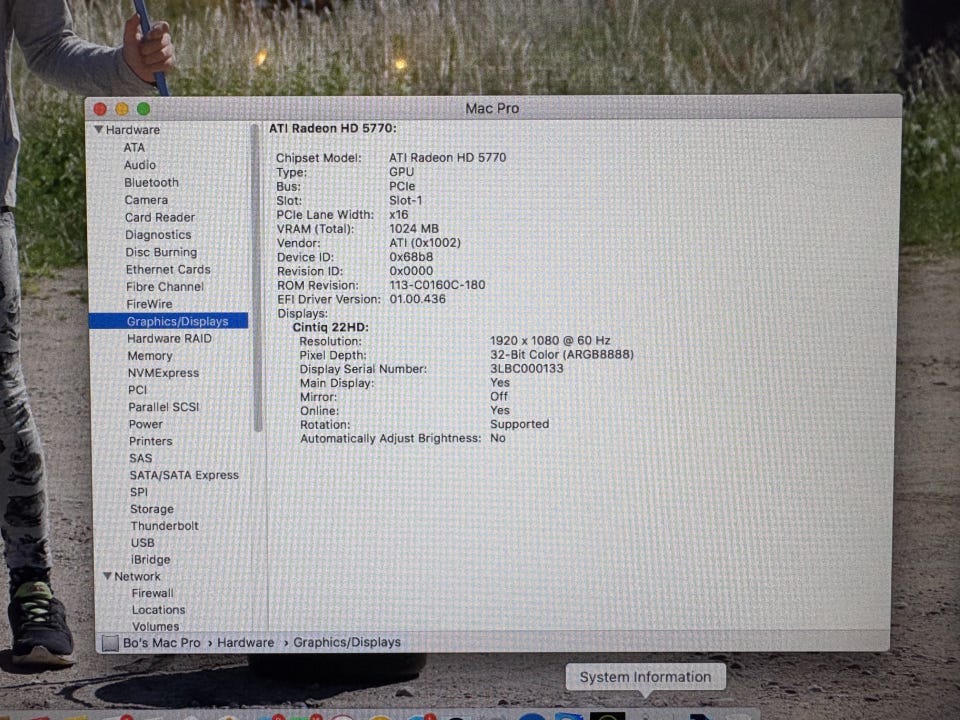Select Power in the sidebar
The width and height of the screenshot is (960, 720).
[146, 424]
